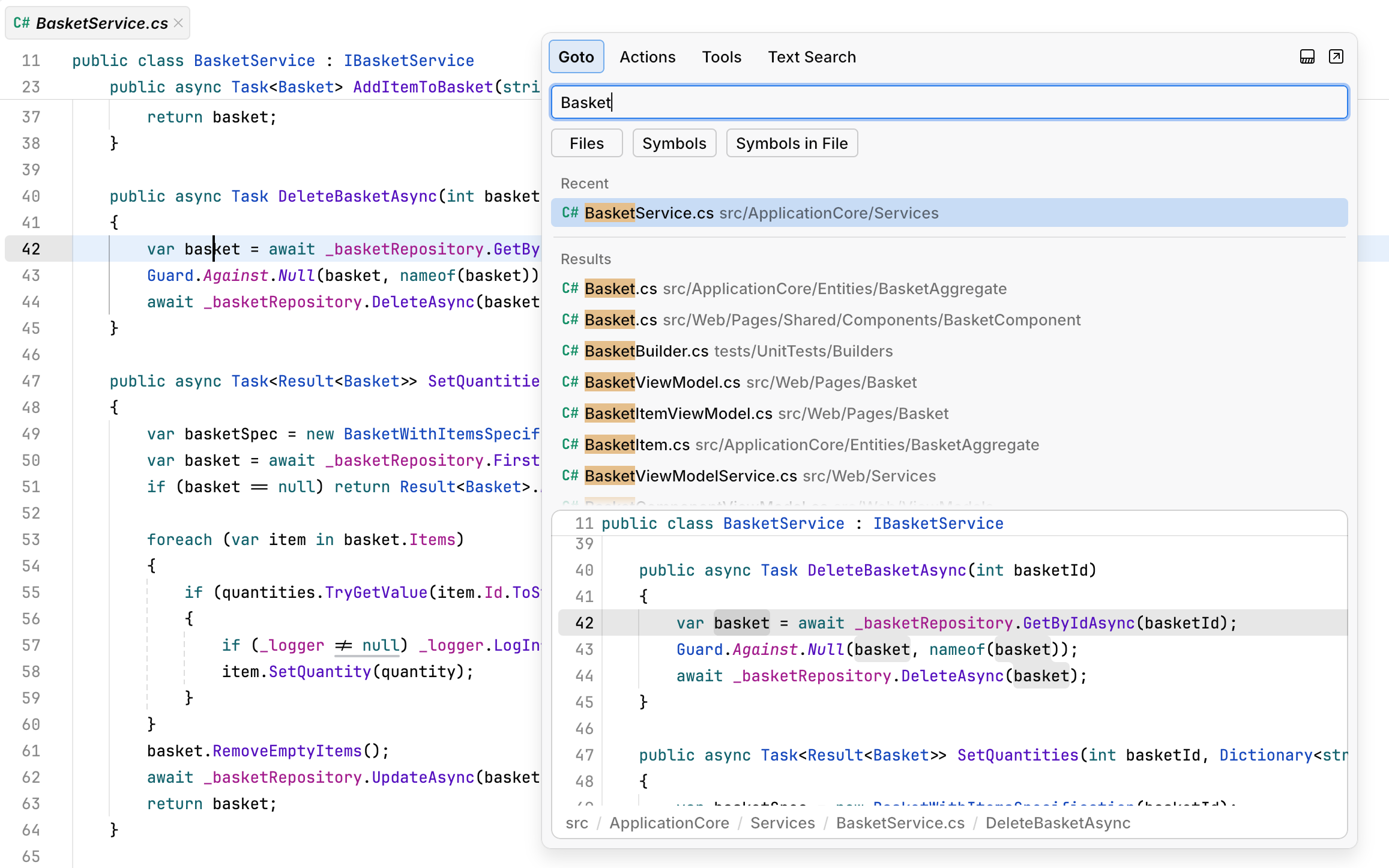Switch to the Actions tab
1389x868 pixels.
tap(648, 56)
